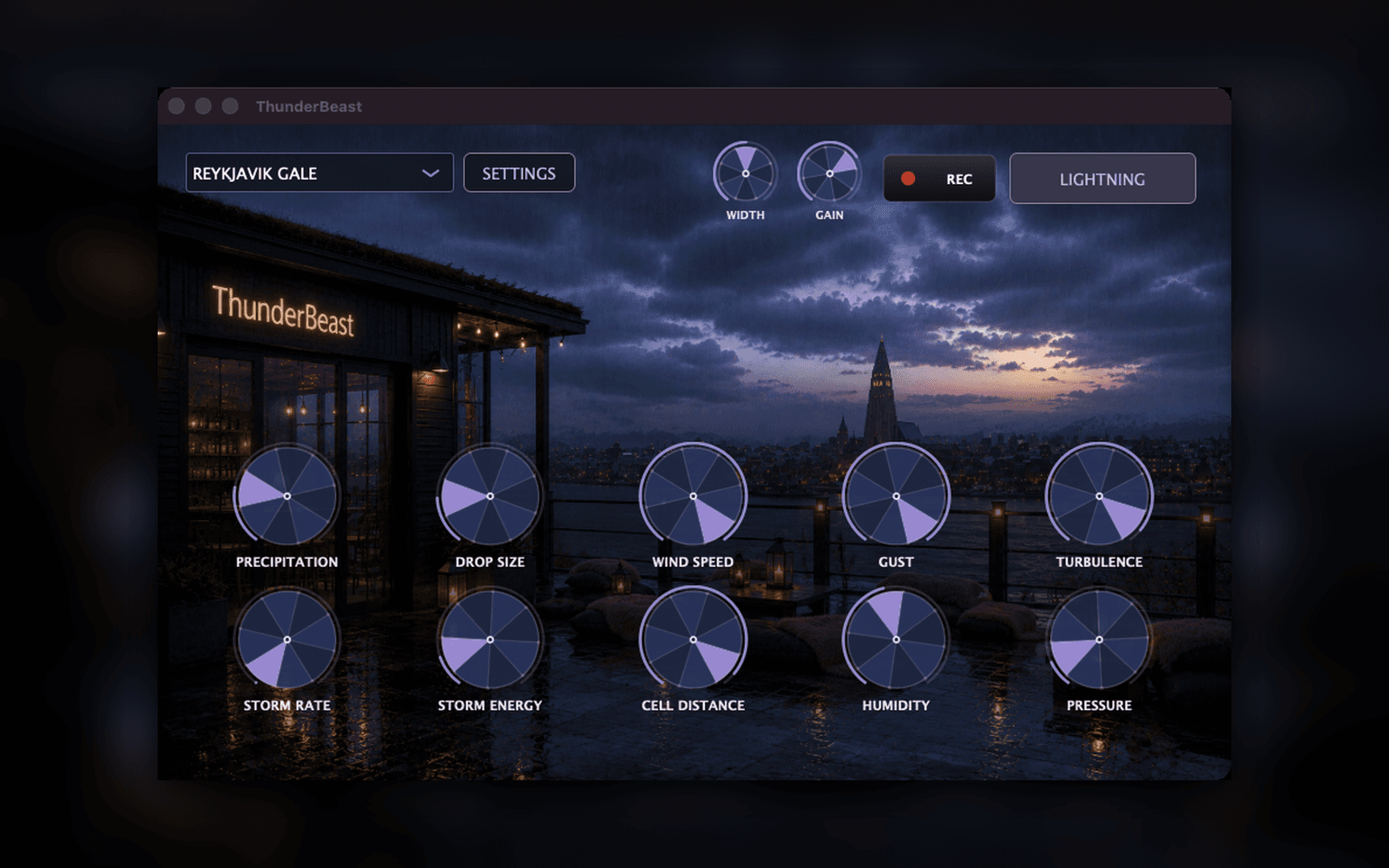Click the GUST knob

click(896, 496)
